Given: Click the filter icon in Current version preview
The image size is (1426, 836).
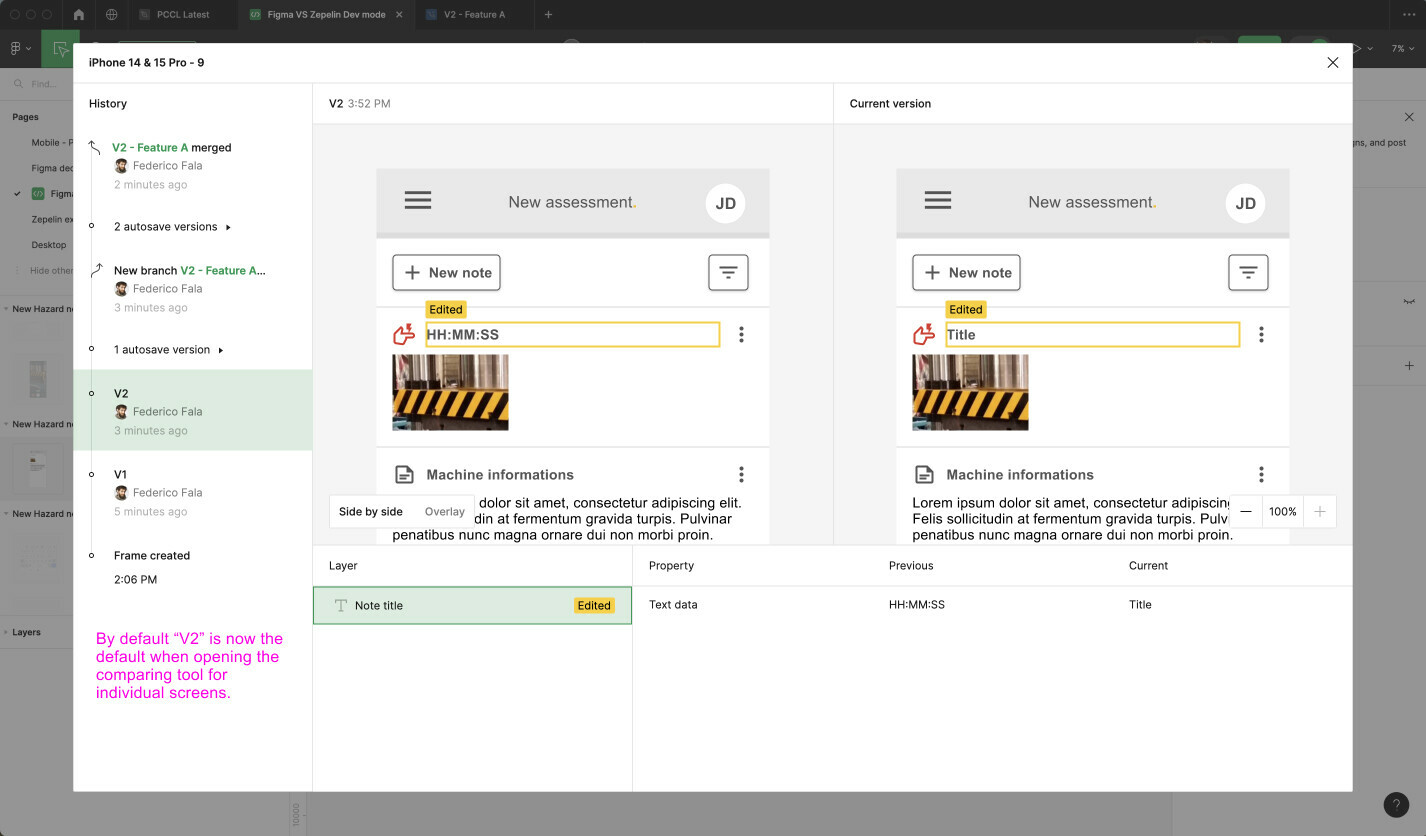Looking at the screenshot, I should [1248, 272].
